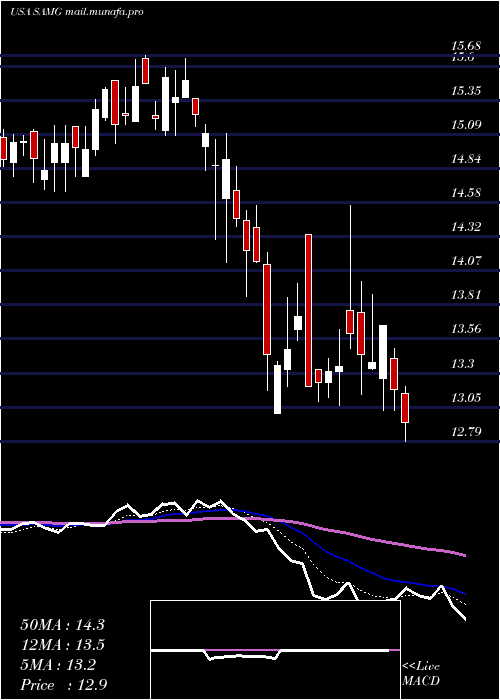Click the 'Price : 12.9' readout
Viewport: 500px width, 700px height.
[63, 685]
